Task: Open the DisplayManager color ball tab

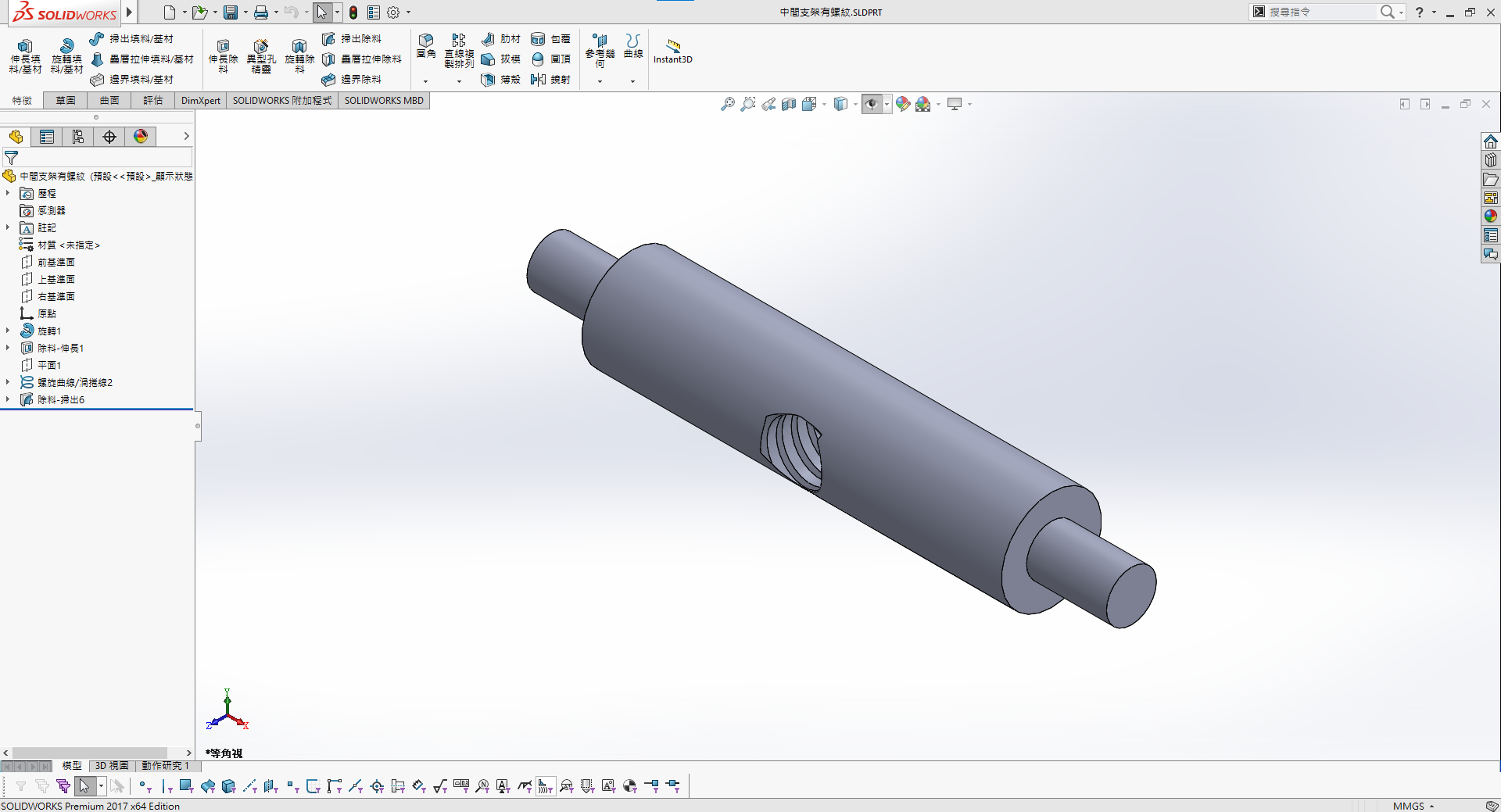Action: pyautogui.click(x=141, y=137)
